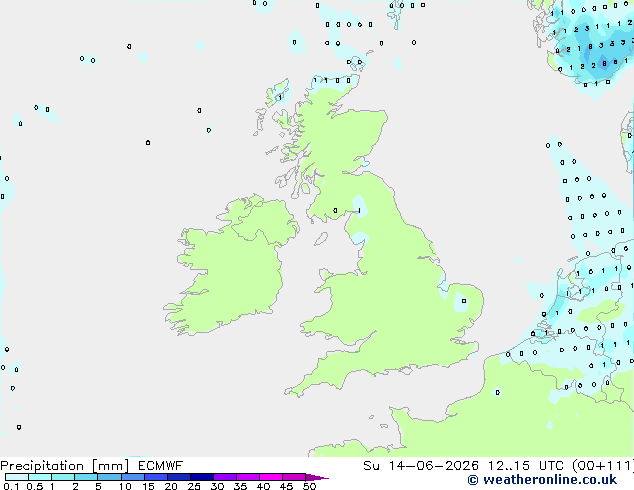Click the 35–40 mm legend swatch
This screenshot has width=634, height=490.
click(x=248, y=477)
